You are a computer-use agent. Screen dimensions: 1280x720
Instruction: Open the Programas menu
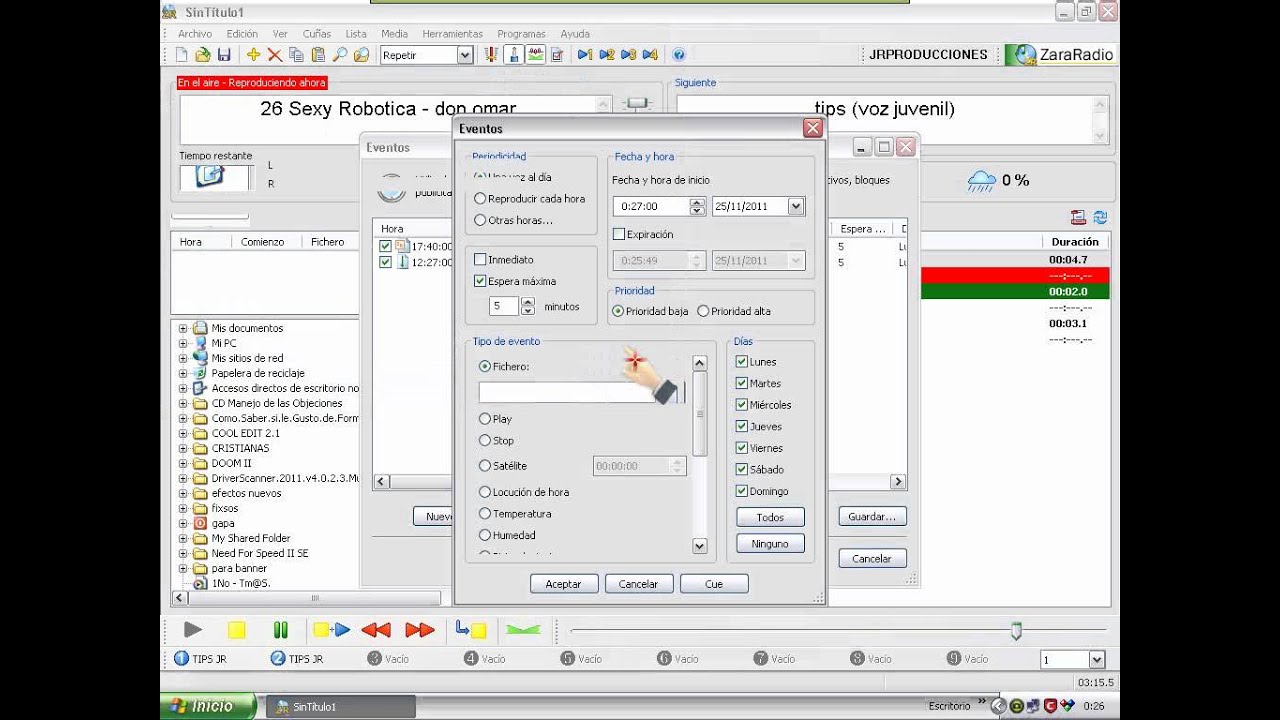click(x=521, y=34)
